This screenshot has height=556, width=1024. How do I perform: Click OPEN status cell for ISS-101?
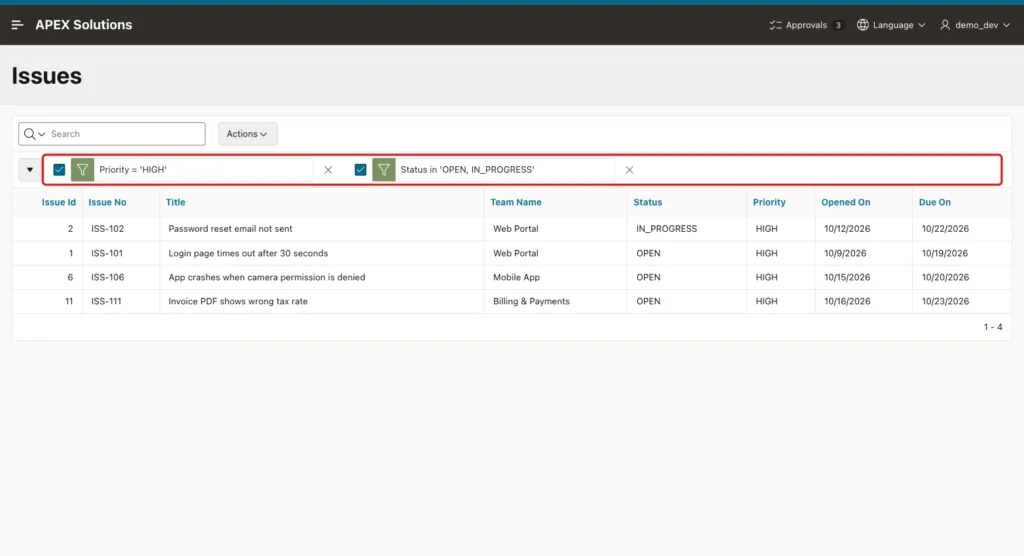[648, 253]
